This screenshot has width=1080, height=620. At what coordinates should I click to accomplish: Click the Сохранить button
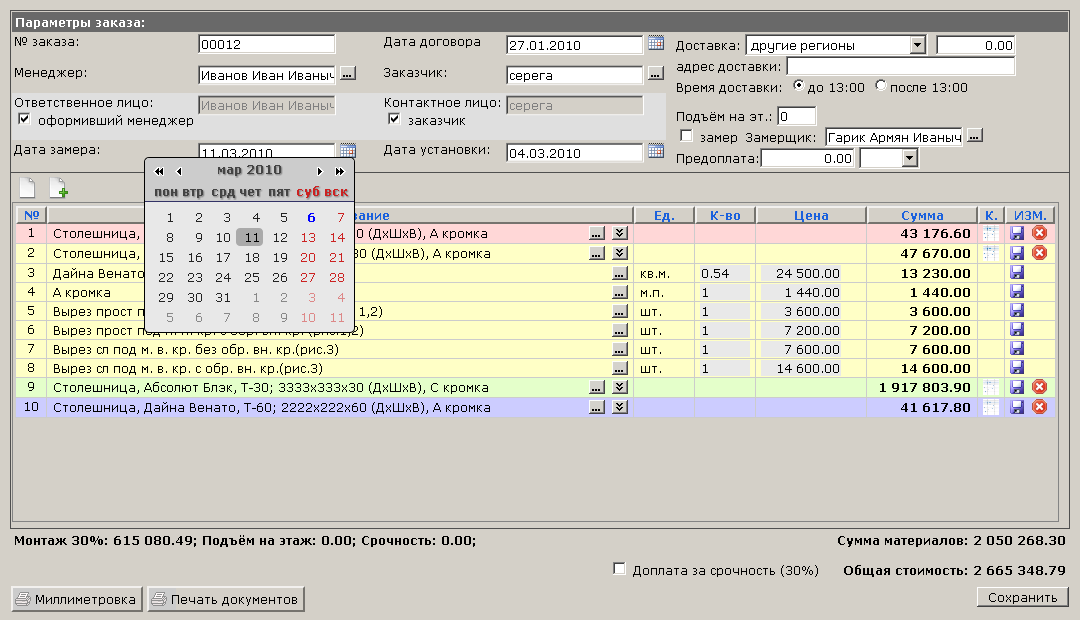coord(1022,597)
